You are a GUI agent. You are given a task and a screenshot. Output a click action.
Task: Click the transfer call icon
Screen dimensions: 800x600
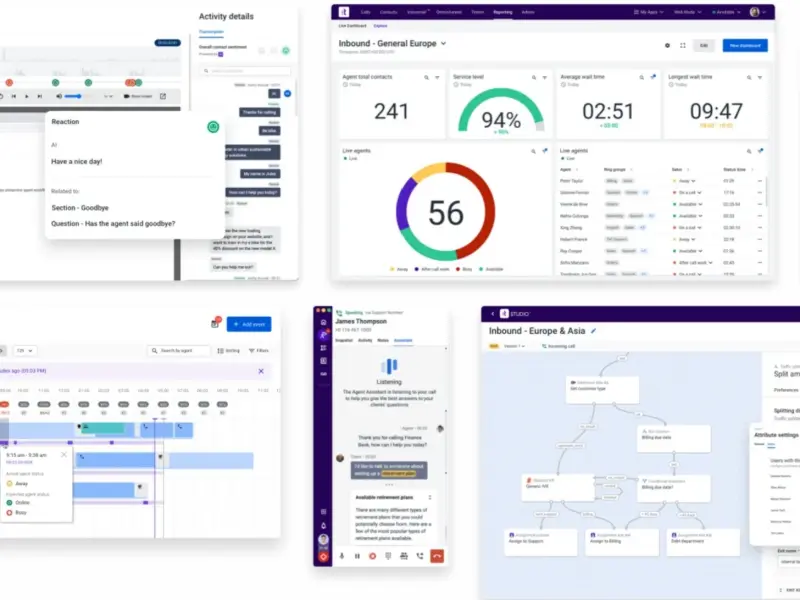419,556
